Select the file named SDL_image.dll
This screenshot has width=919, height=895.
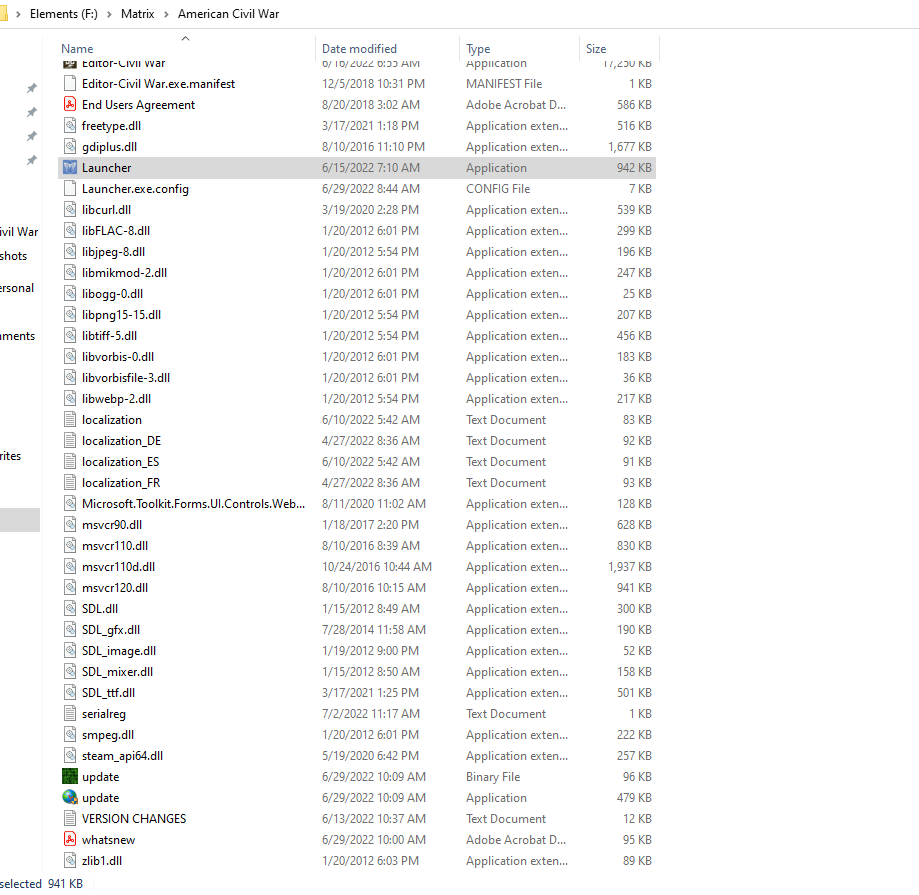[x=118, y=651]
